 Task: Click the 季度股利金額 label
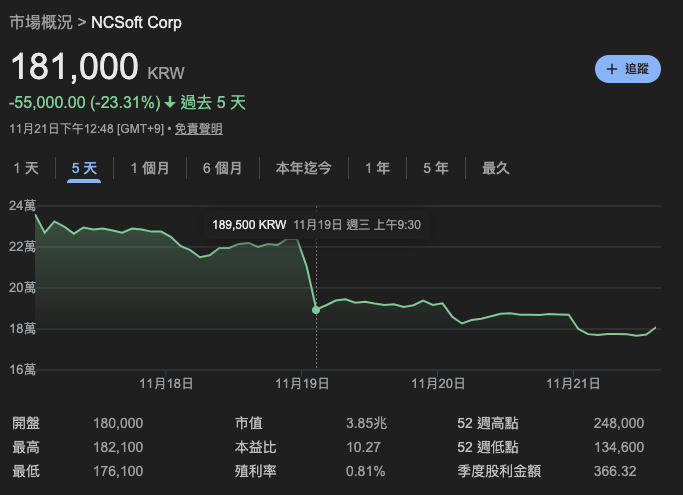point(499,471)
